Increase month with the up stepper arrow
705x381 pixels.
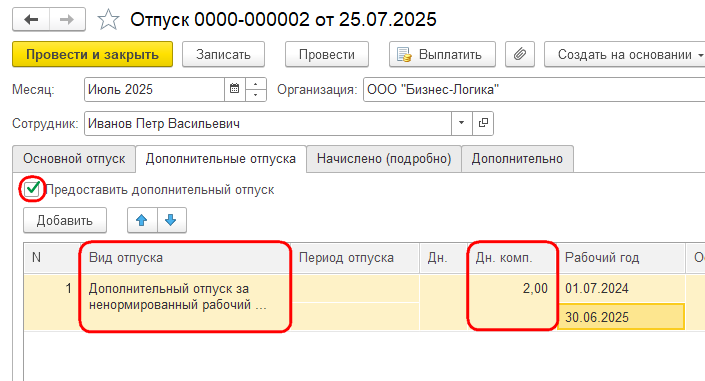point(255,84)
